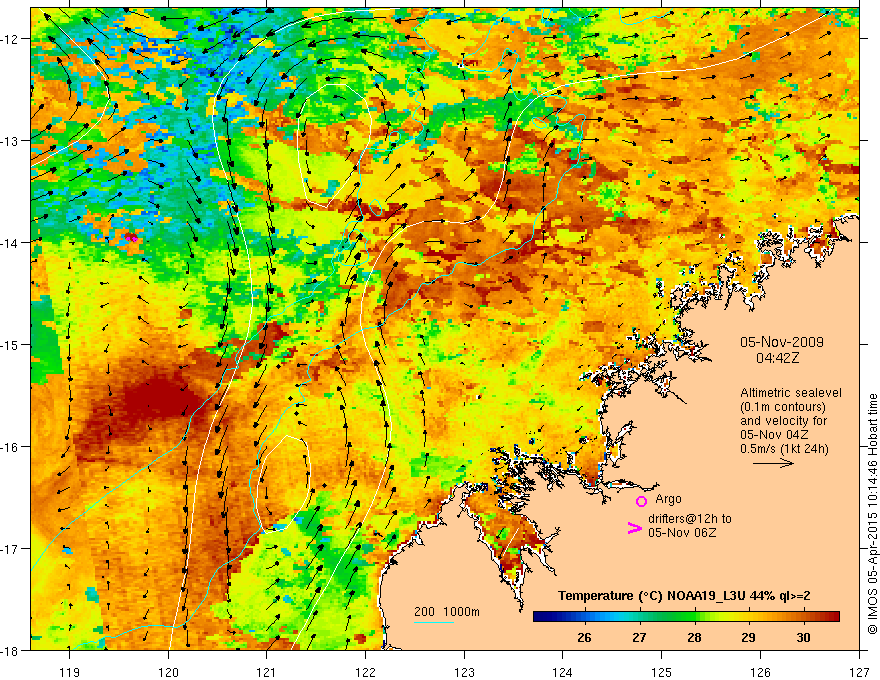The width and height of the screenshot is (880, 680).
Task: Click the 30 tick label on colorbar
Action: click(x=803, y=637)
